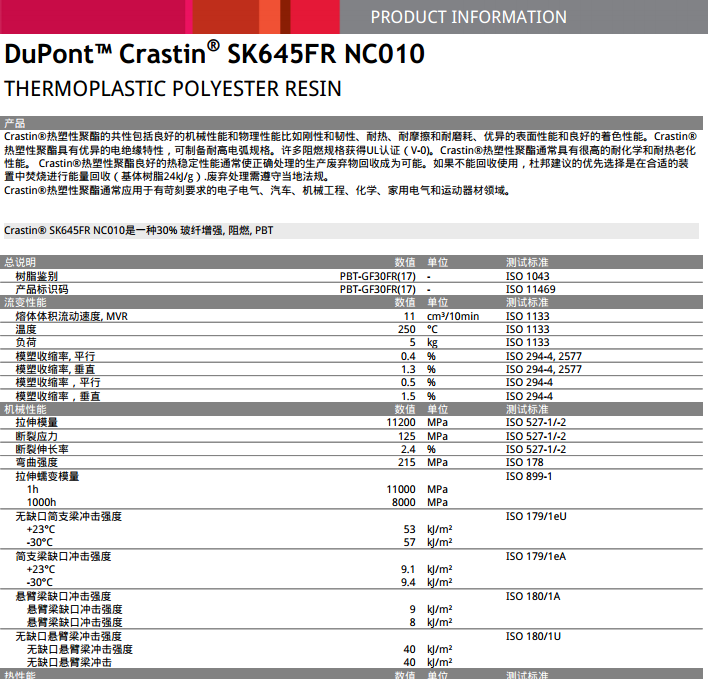Click the value 9 for 悬臂梁缺口冲击强度
The width and height of the screenshot is (708, 679).
pyautogui.click(x=412, y=609)
